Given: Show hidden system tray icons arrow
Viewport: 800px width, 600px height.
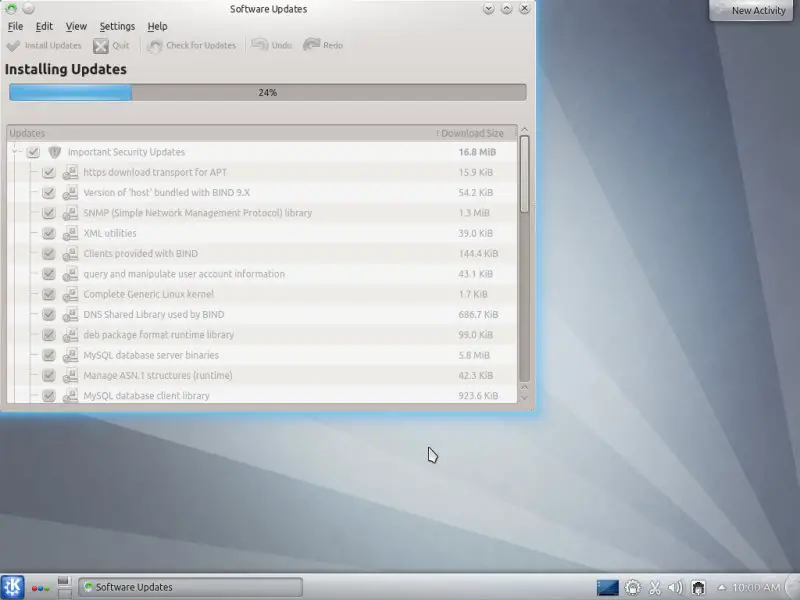Looking at the screenshot, I should [x=721, y=587].
